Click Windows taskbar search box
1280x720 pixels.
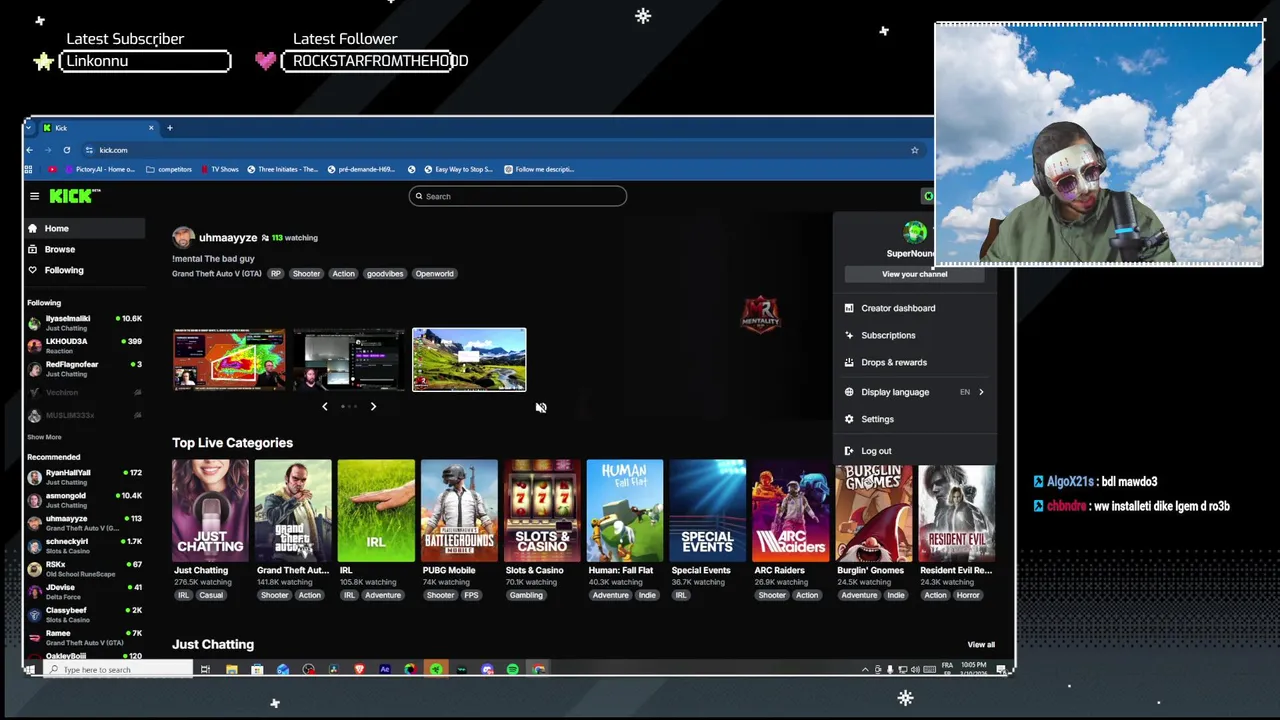(x=118, y=669)
